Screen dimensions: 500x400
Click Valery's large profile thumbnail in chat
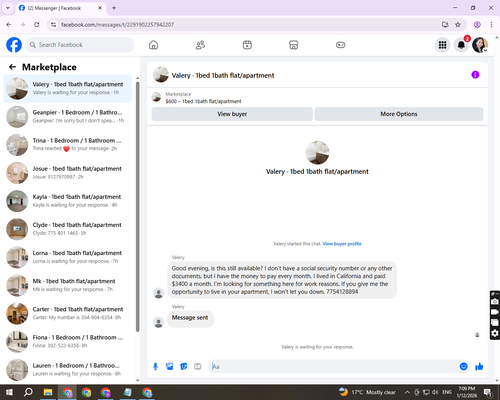point(317,152)
